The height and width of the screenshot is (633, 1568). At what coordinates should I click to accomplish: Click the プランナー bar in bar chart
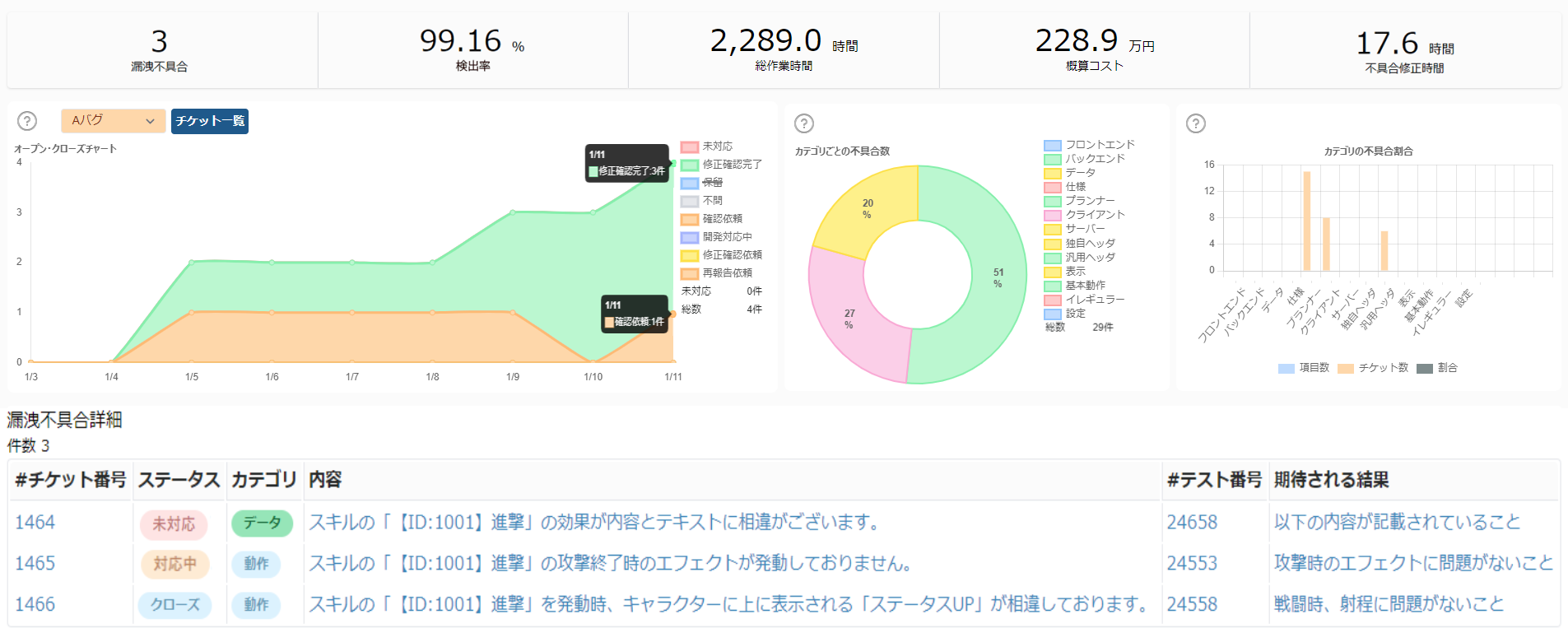[x=1326, y=244]
